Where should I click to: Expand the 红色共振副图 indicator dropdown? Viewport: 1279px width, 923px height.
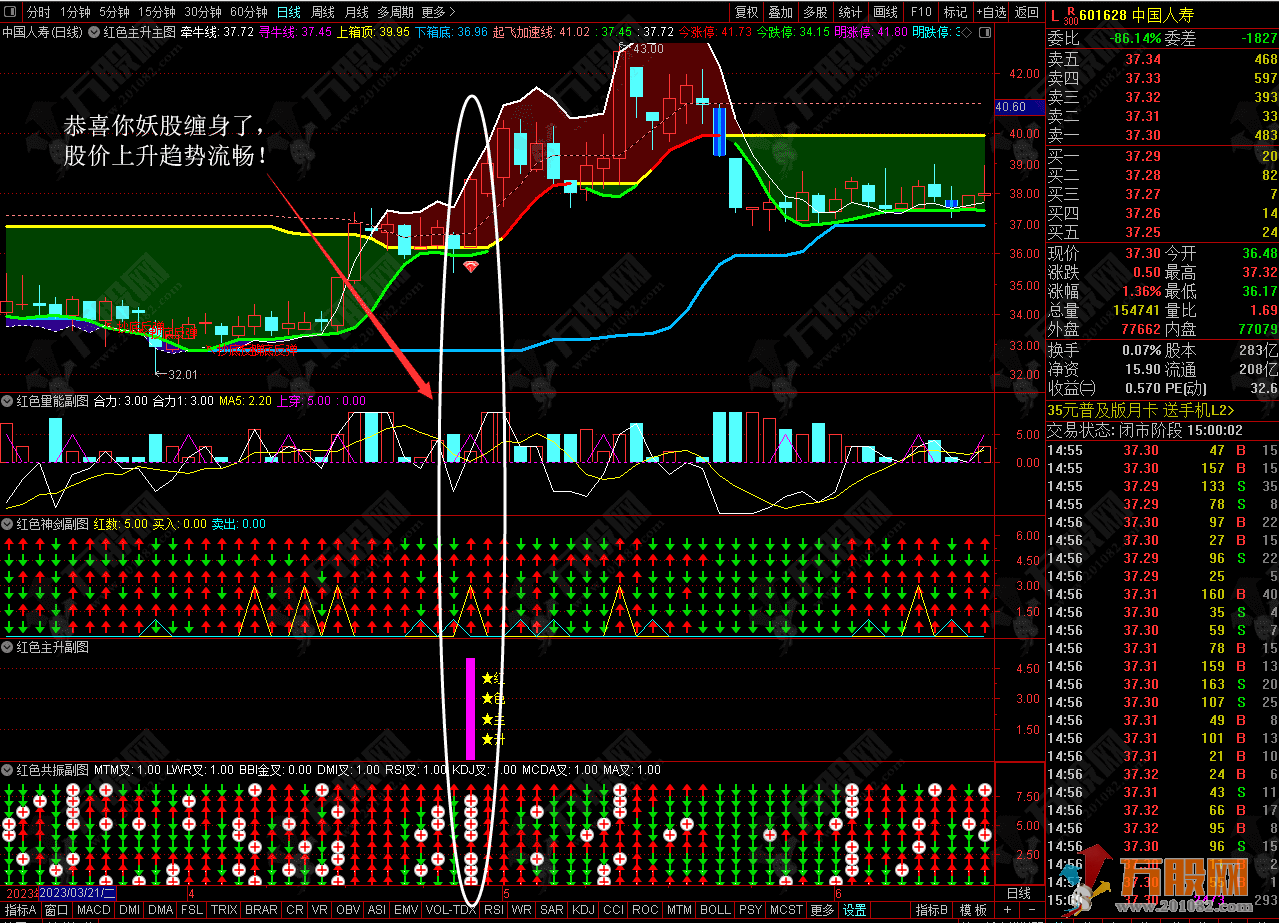[x=9, y=770]
